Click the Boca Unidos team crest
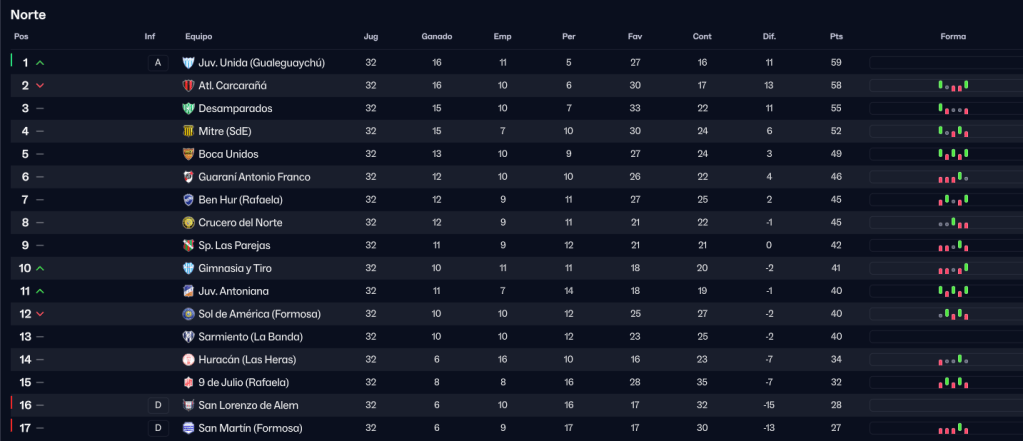The image size is (1023, 441). tap(188, 154)
